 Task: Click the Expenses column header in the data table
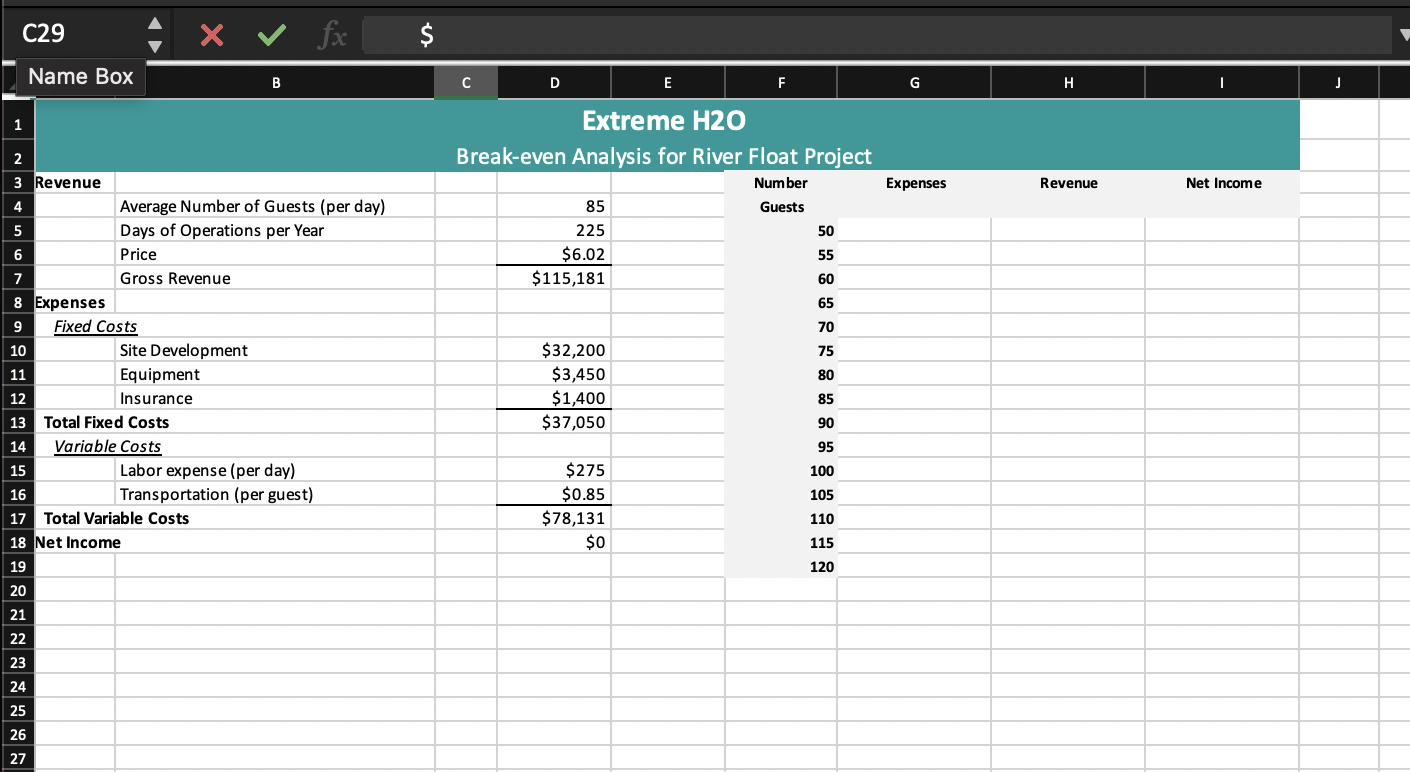click(915, 182)
